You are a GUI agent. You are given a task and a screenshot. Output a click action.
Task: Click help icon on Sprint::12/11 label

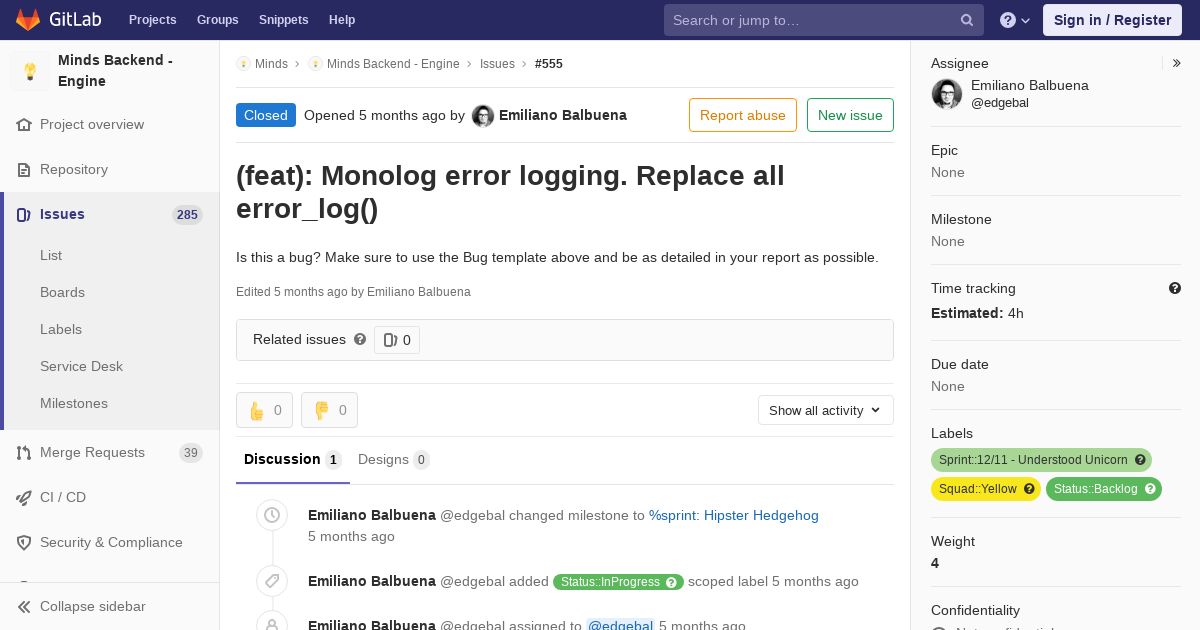click(x=1140, y=460)
